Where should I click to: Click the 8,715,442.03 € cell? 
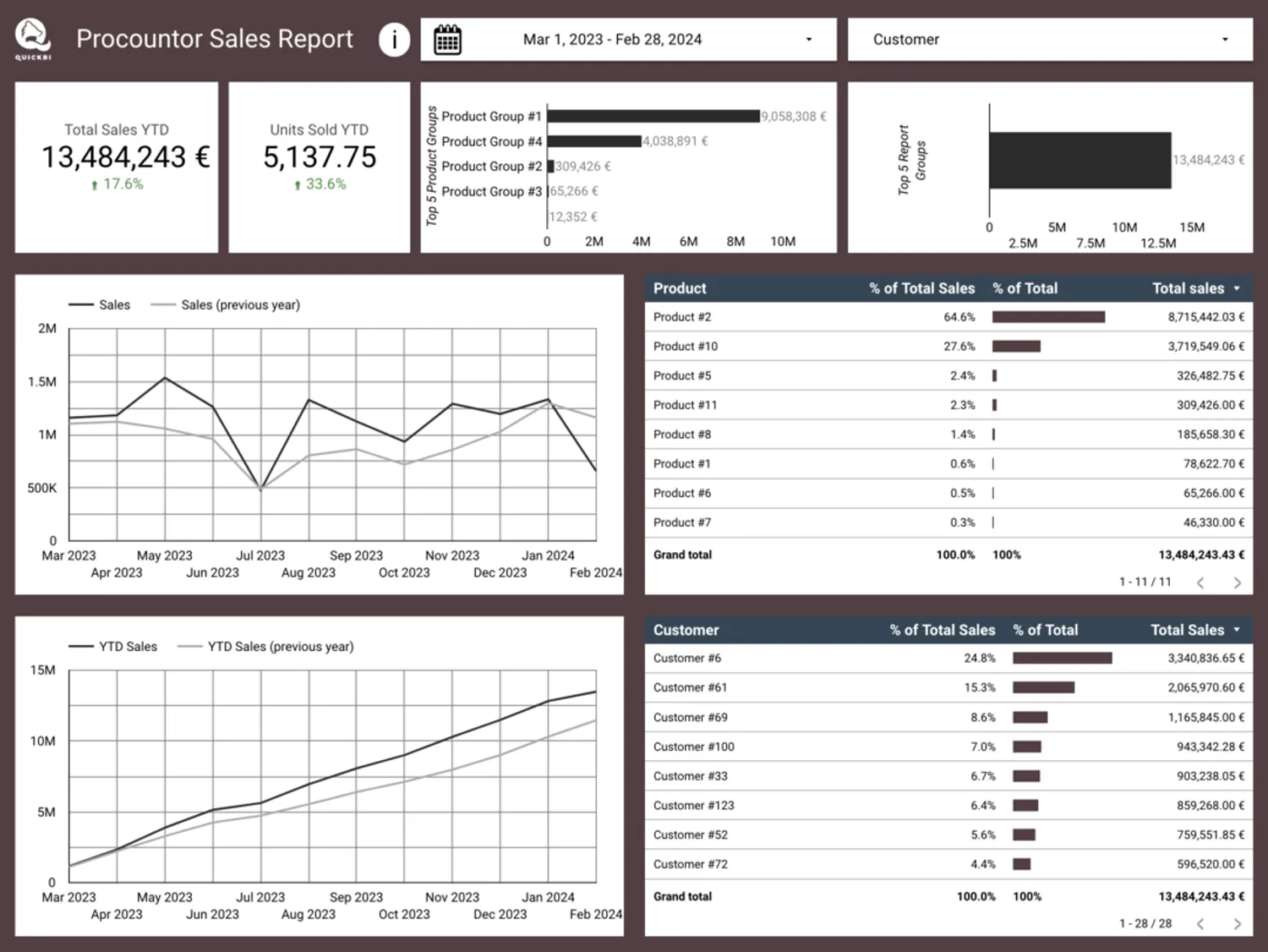pyautogui.click(x=1206, y=317)
